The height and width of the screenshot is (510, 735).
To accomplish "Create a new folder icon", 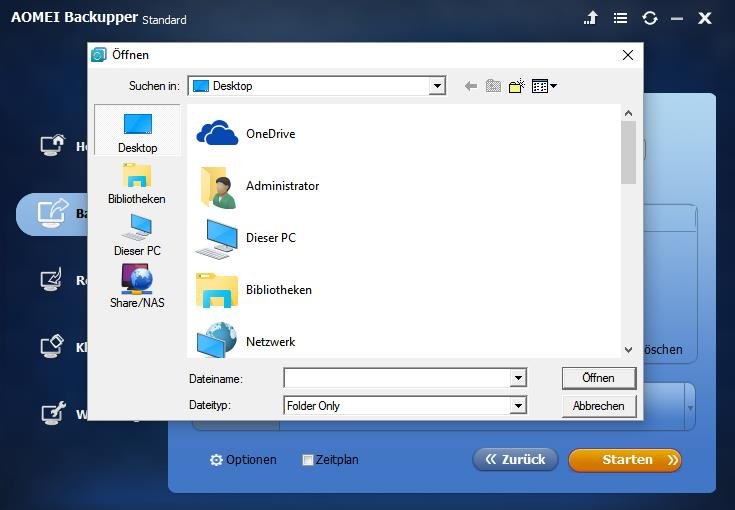I will pyautogui.click(x=517, y=86).
